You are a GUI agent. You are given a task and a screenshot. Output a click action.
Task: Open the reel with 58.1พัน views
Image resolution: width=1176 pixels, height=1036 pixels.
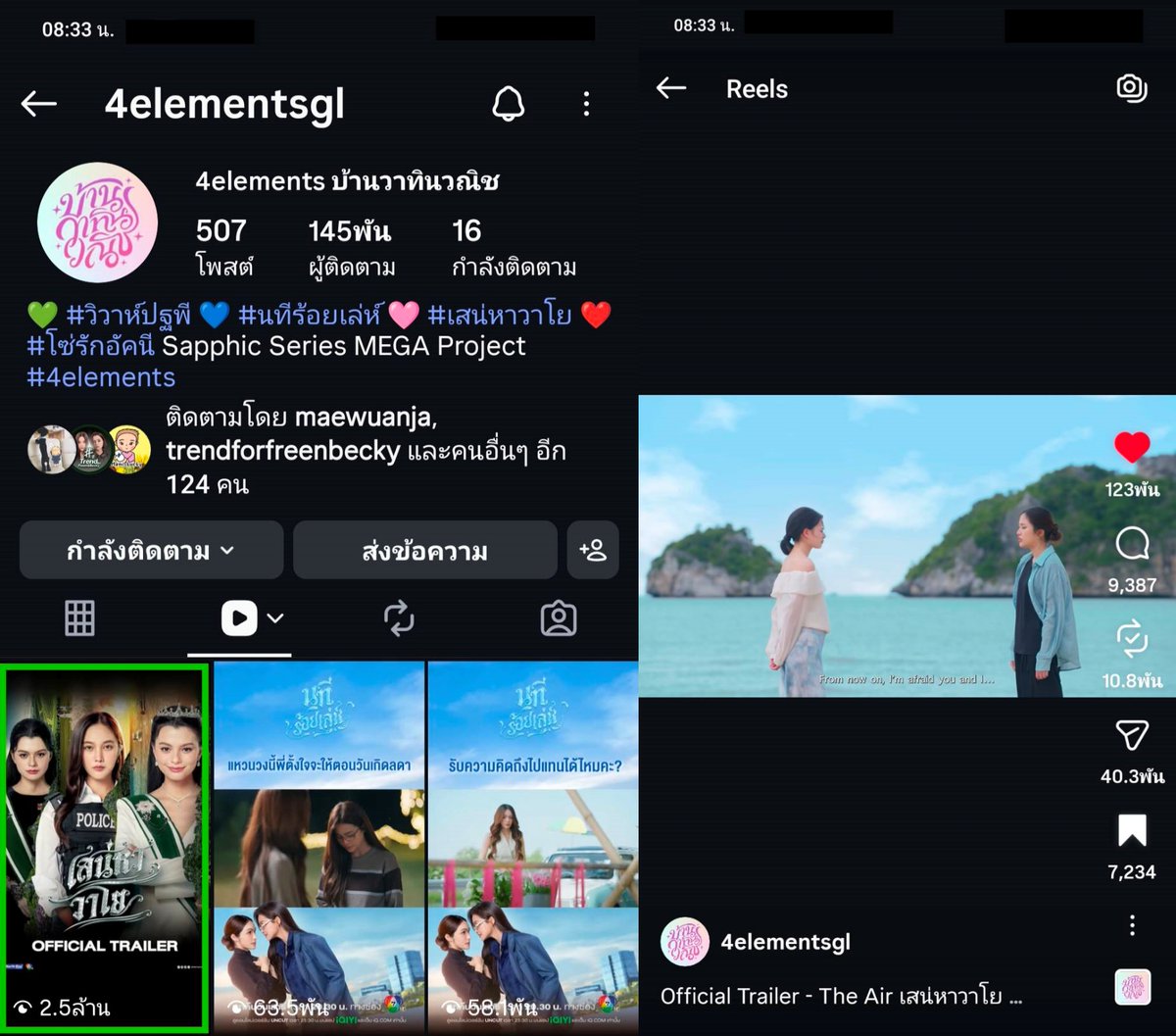coord(533,847)
